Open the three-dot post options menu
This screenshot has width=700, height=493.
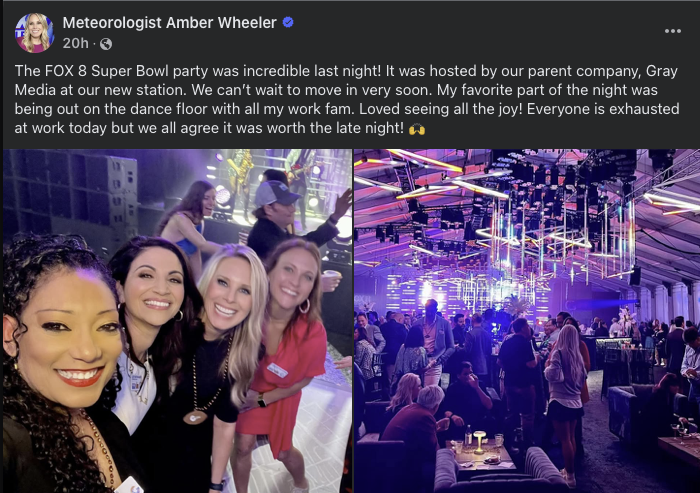[672, 31]
